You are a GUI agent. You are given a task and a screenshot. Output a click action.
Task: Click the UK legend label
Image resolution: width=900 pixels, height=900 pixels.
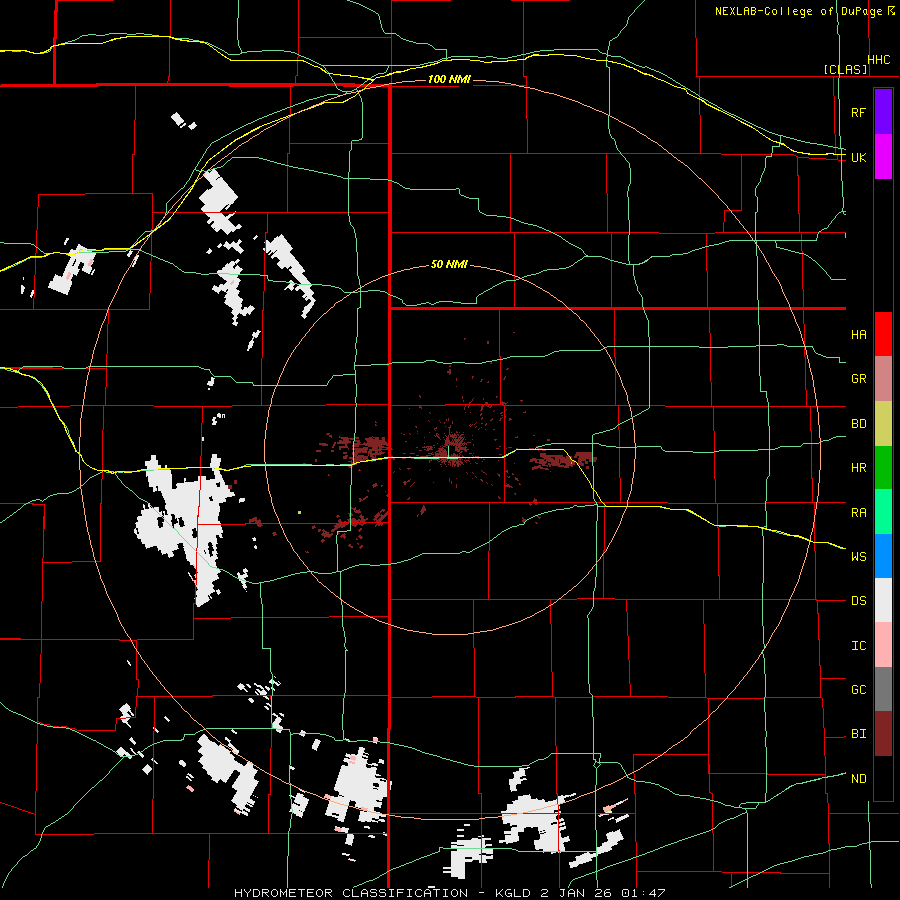coord(858,157)
